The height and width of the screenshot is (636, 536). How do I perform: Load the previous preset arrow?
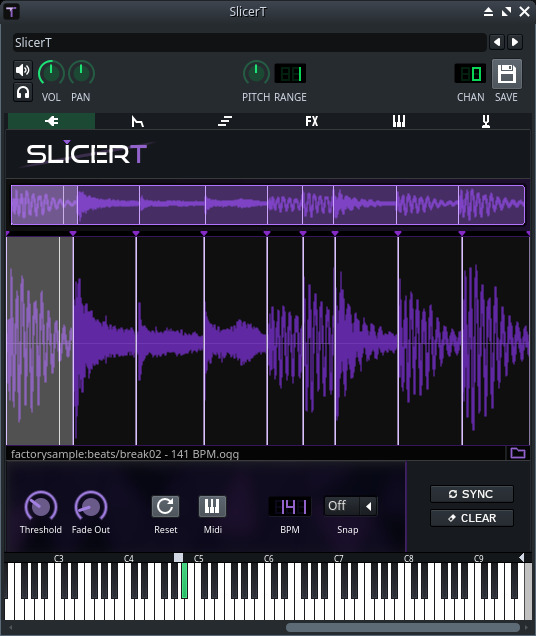(497, 42)
